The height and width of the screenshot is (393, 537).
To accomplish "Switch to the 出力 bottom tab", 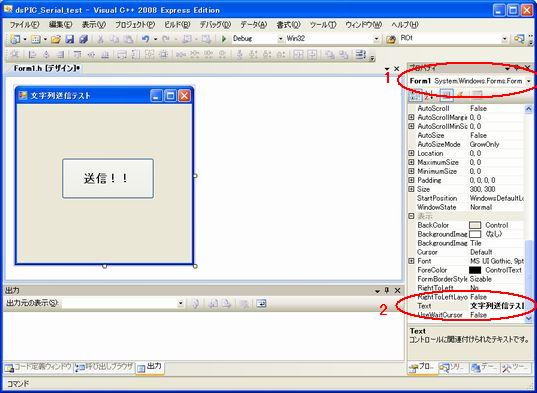I will [x=150, y=367].
